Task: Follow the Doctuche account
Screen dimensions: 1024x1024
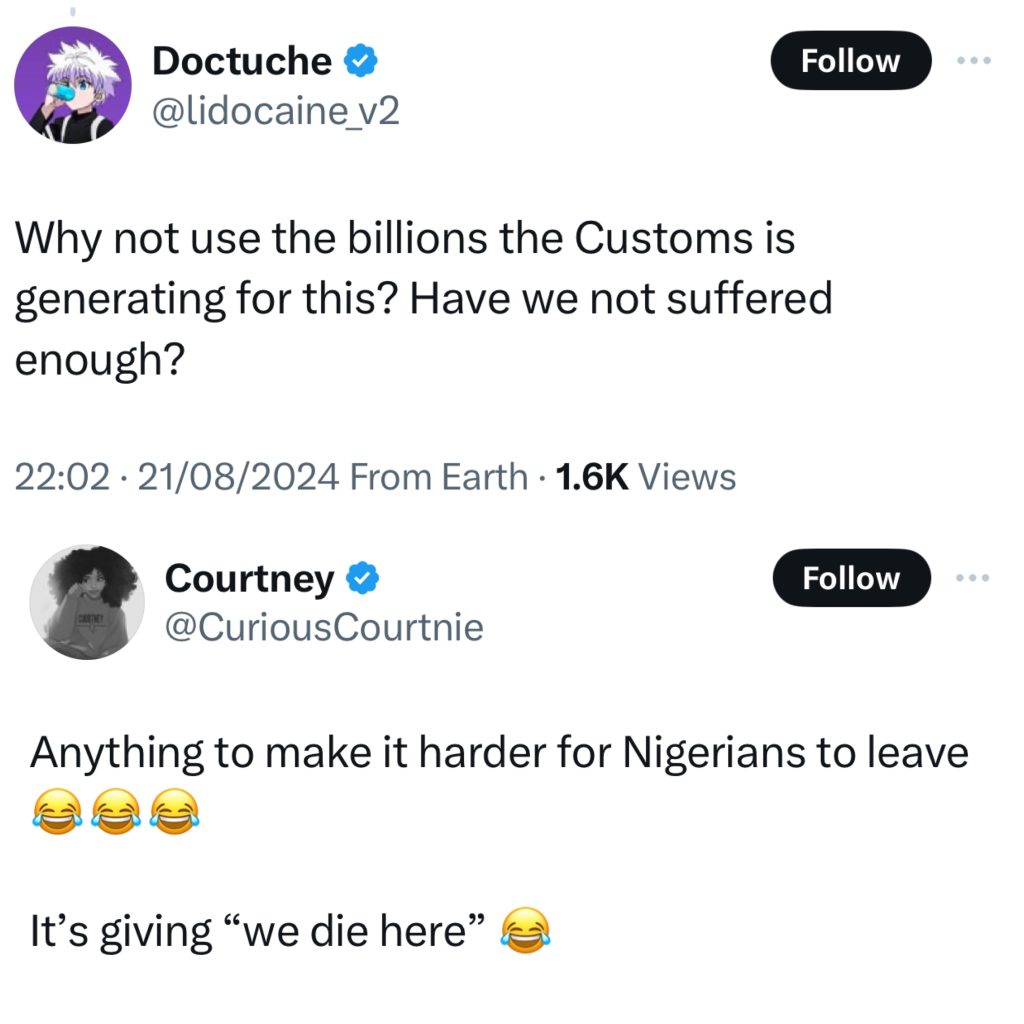Action: [x=850, y=61]
